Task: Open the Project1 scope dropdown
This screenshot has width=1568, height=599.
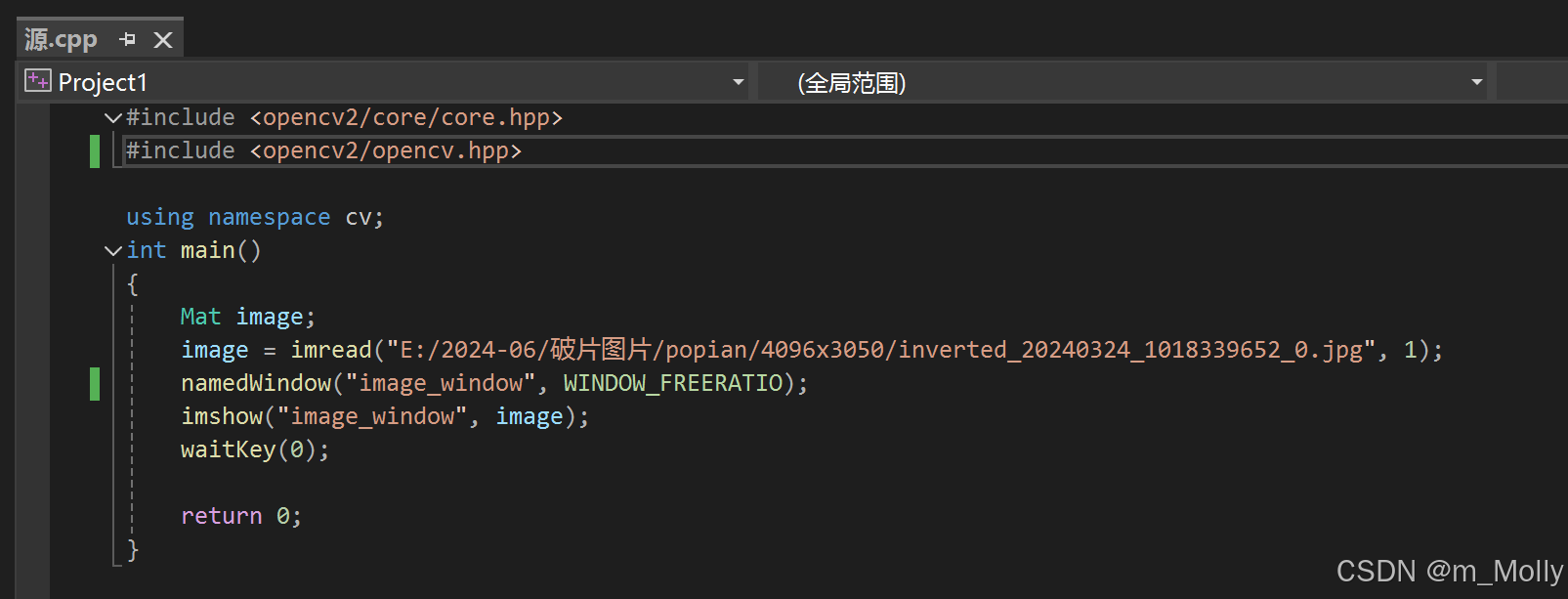Action: point(739,83)
